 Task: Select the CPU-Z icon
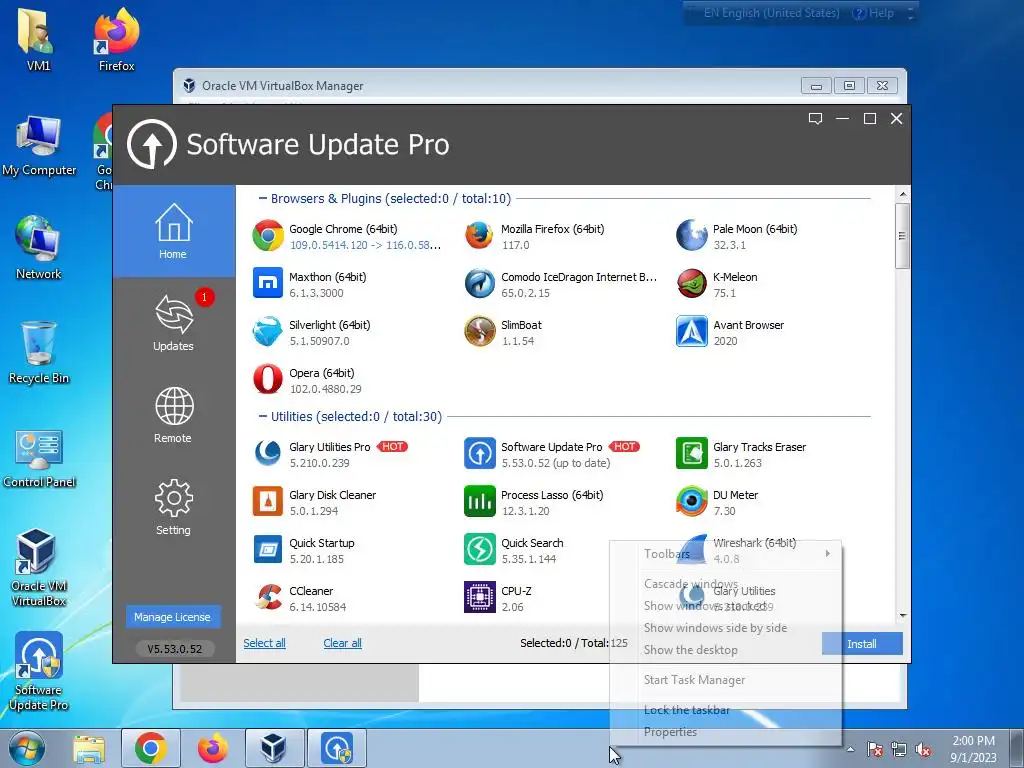tap(479, 597)
